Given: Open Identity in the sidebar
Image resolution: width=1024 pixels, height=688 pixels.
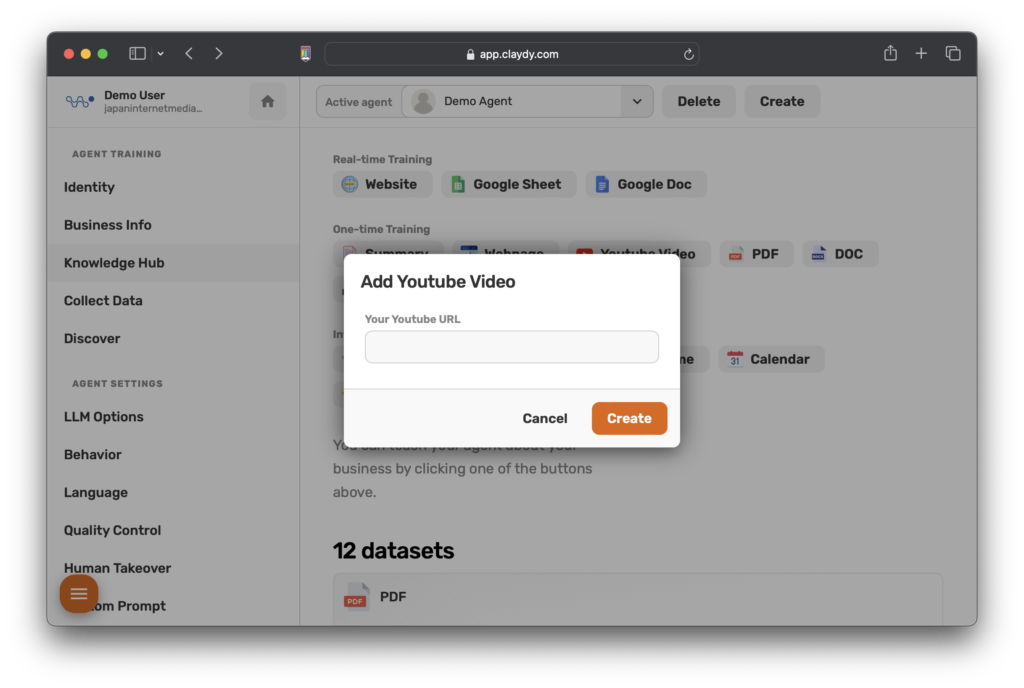Looking at the screenshot, I should coord(89,187).
